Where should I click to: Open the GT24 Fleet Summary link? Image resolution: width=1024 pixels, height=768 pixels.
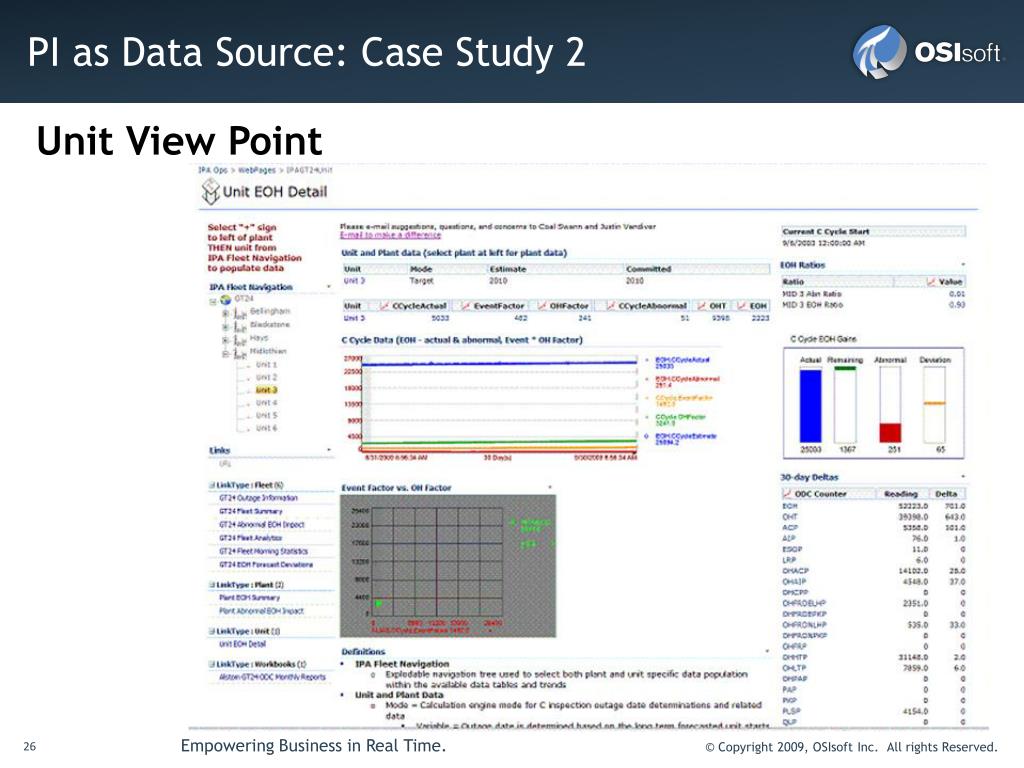251,511
